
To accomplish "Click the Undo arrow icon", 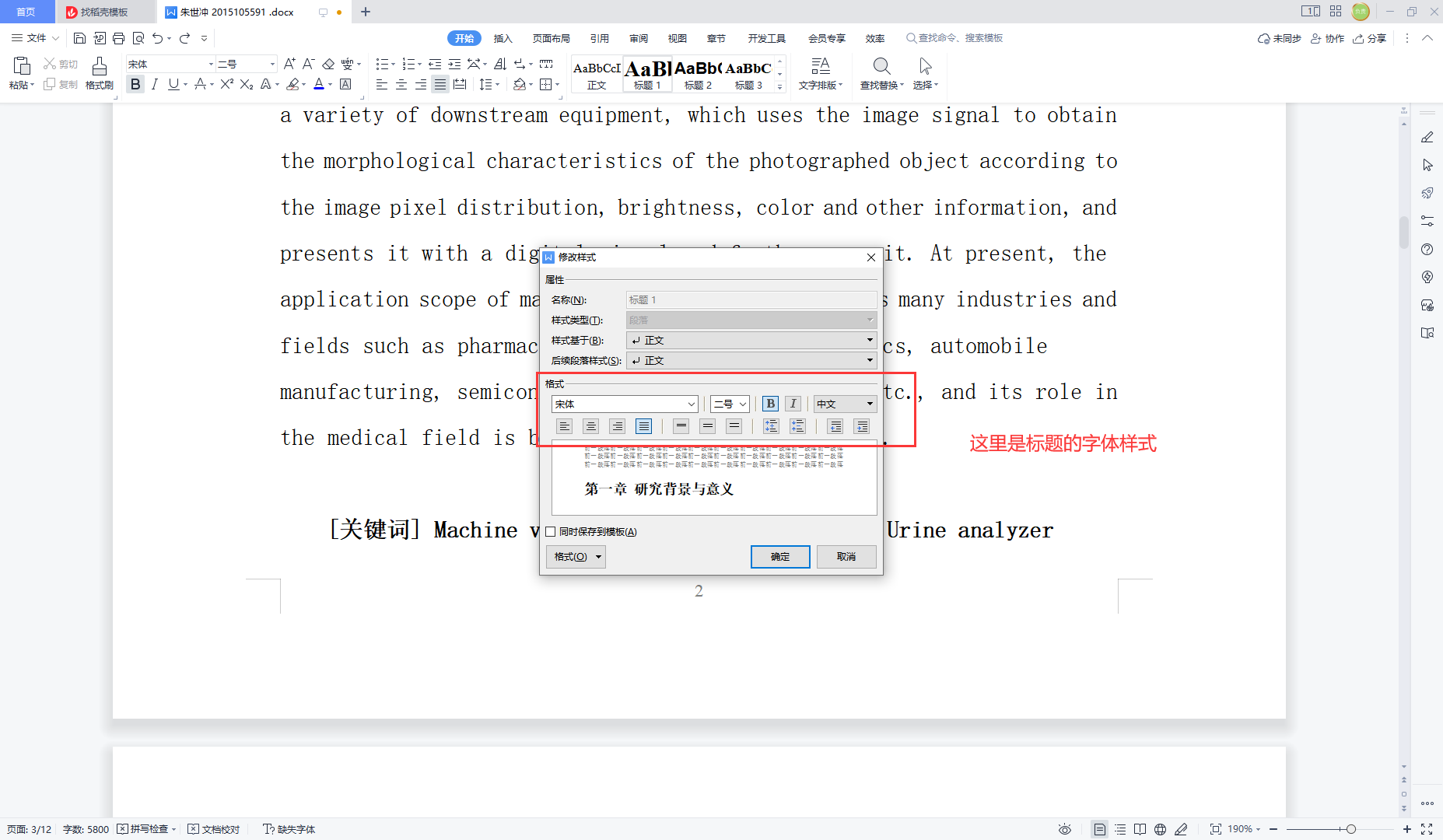I will coord(158,38).
